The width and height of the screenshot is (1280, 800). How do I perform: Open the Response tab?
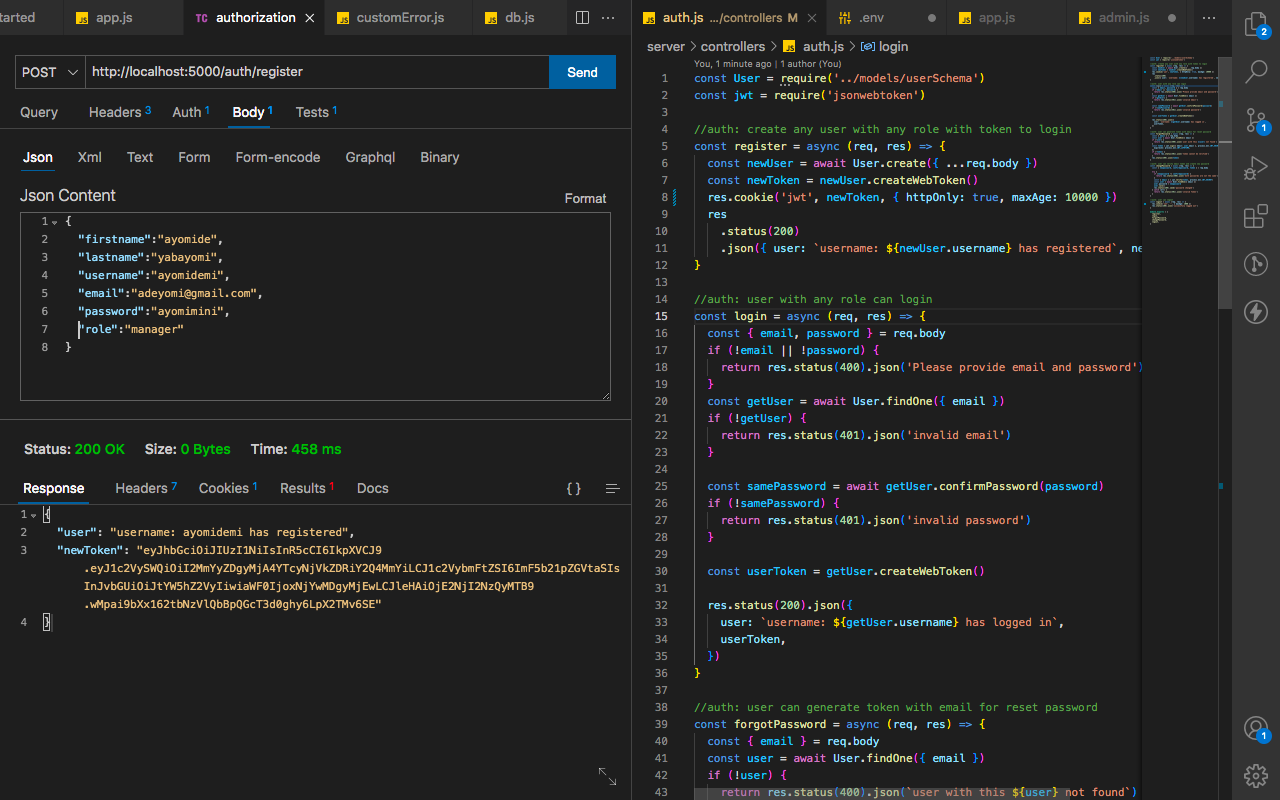[x=54, y=488]
